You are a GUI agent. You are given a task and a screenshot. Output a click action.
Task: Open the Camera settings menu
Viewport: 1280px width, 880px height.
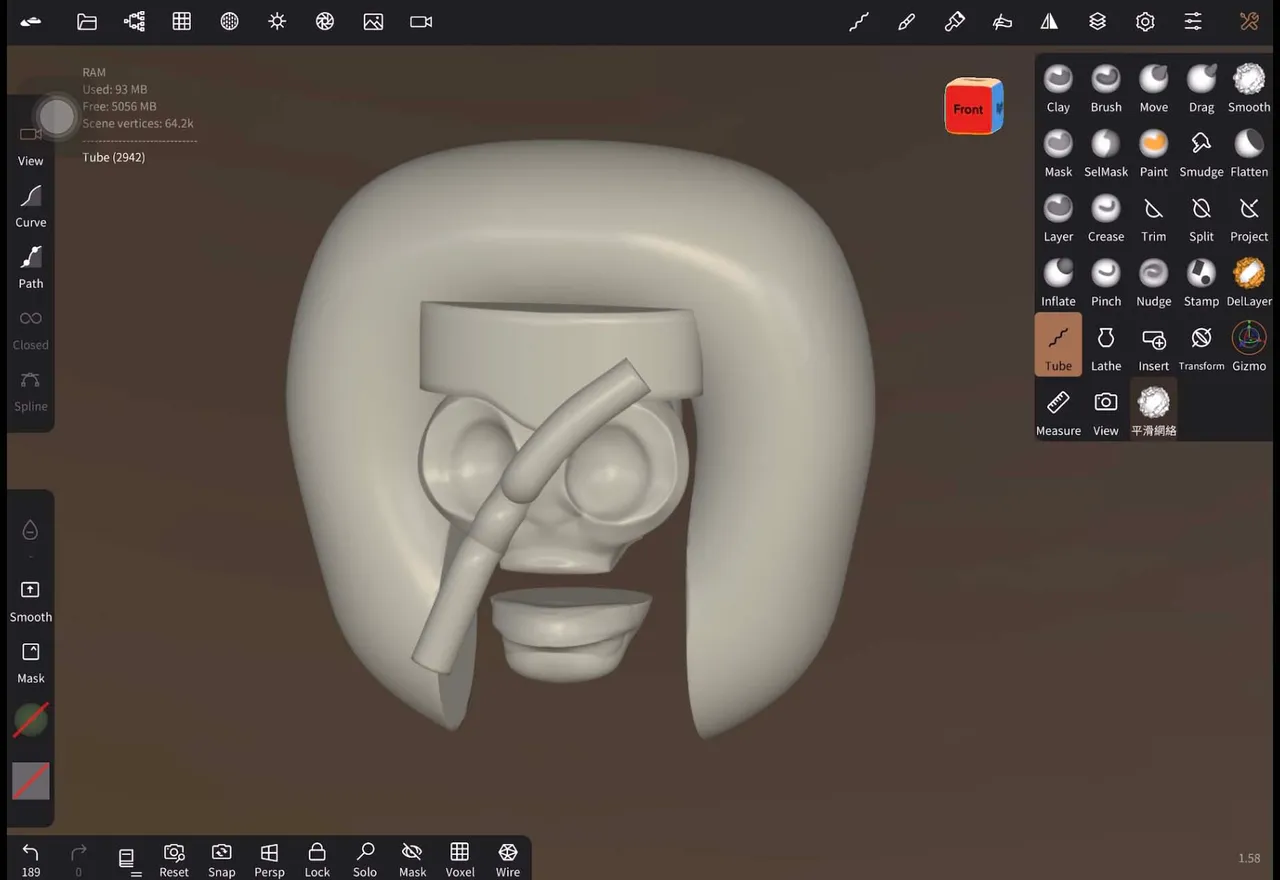[x=421, y=21]
